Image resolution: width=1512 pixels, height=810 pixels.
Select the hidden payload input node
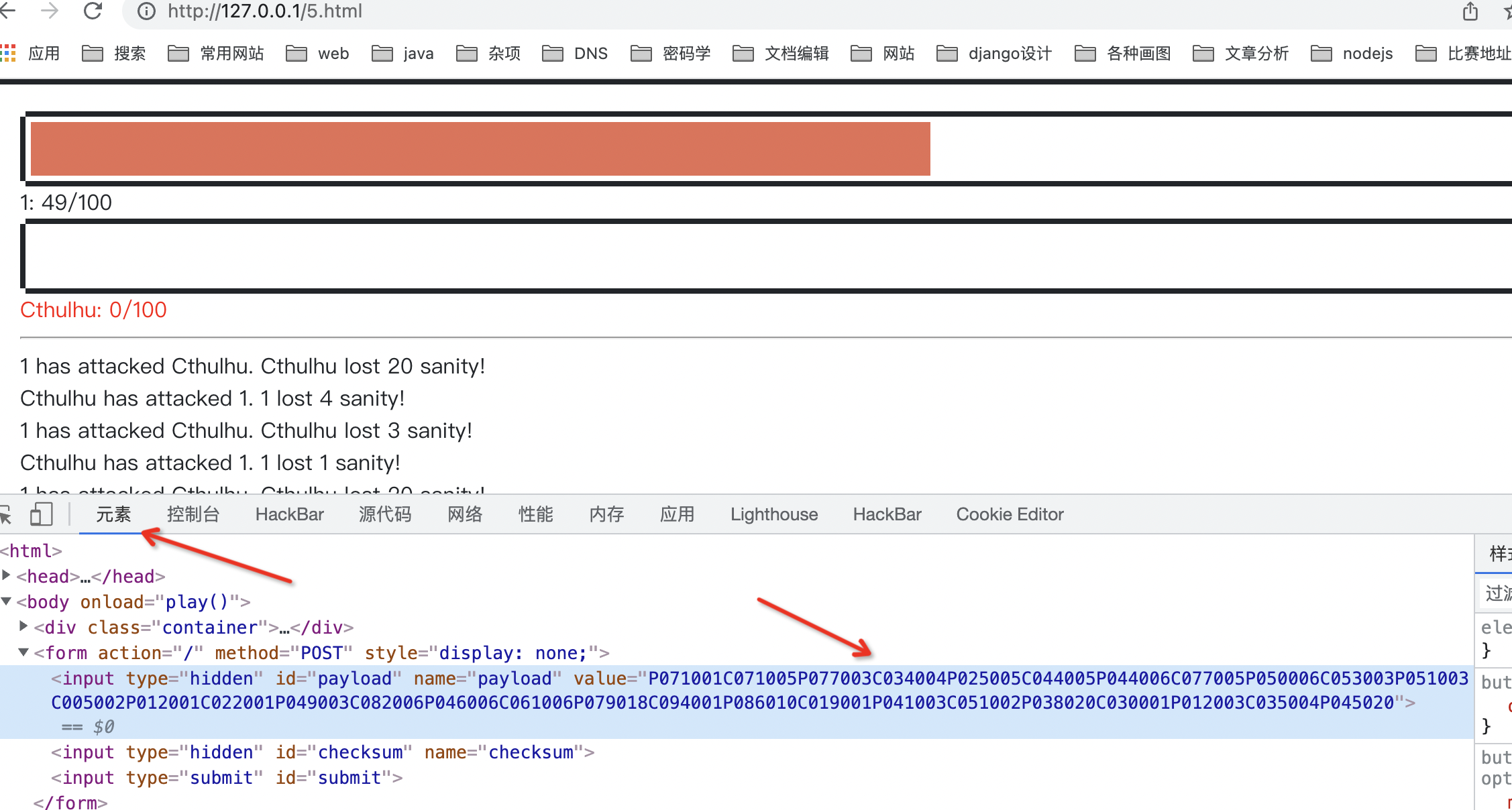(x=736, y=701)
